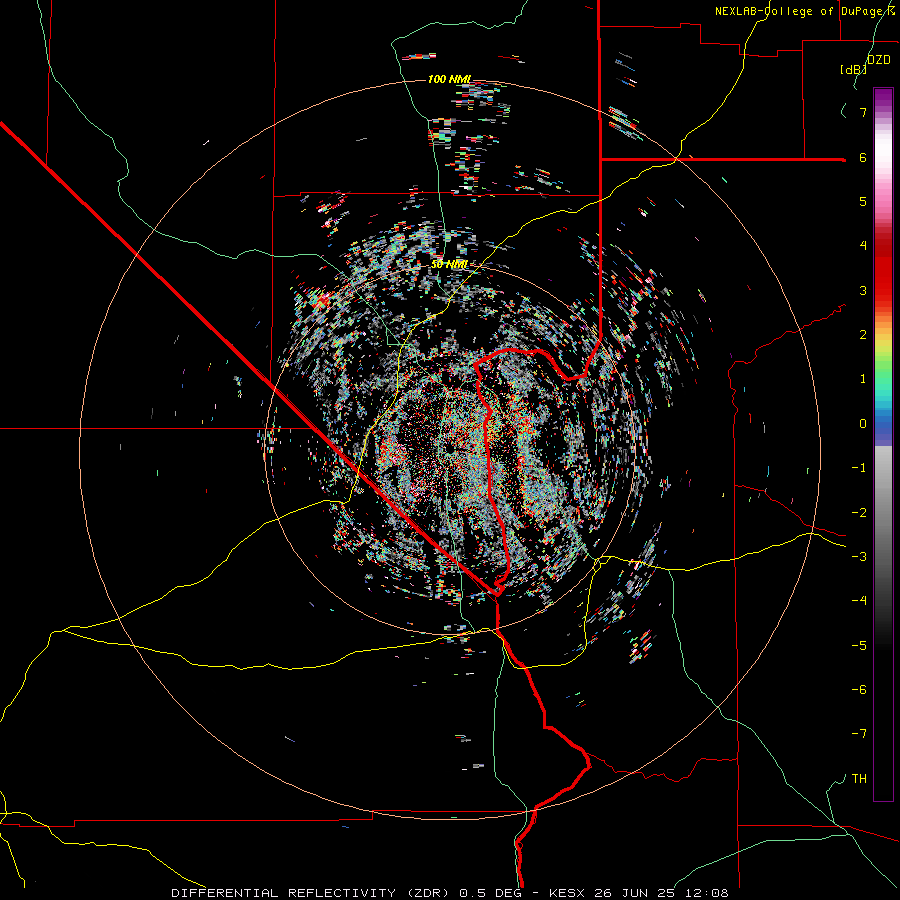900x900 pixels.
Task: Click the ZDR color scale bar
Action: coord(883,444)
